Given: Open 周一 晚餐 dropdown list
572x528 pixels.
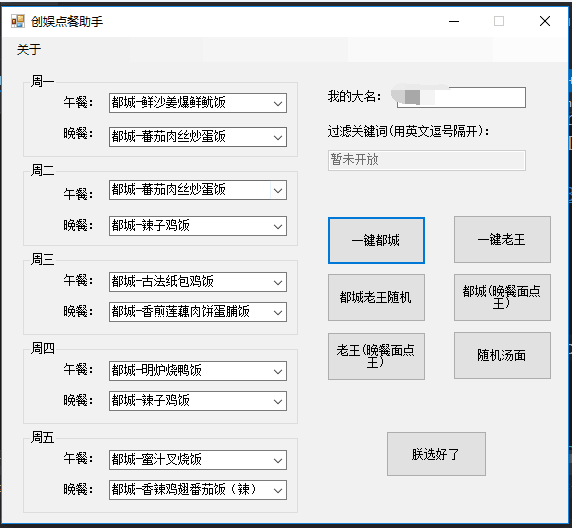Looking at the screenshot, I should [x=198, y=137].
